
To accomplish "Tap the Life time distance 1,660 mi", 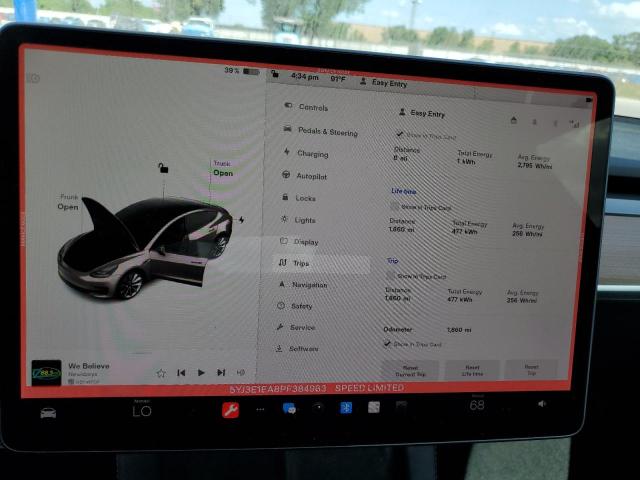I will click(x=402, y=229).
